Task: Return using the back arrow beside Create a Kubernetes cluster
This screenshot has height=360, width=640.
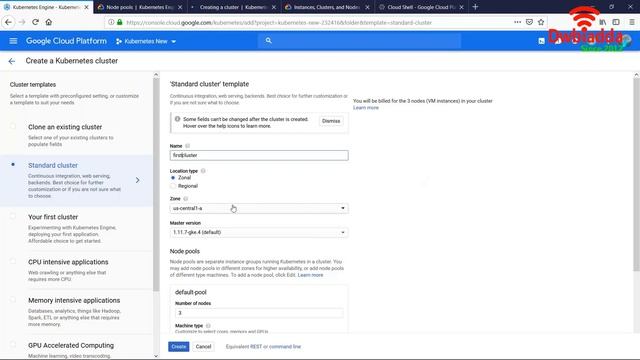Action: [x=11, y=61]
